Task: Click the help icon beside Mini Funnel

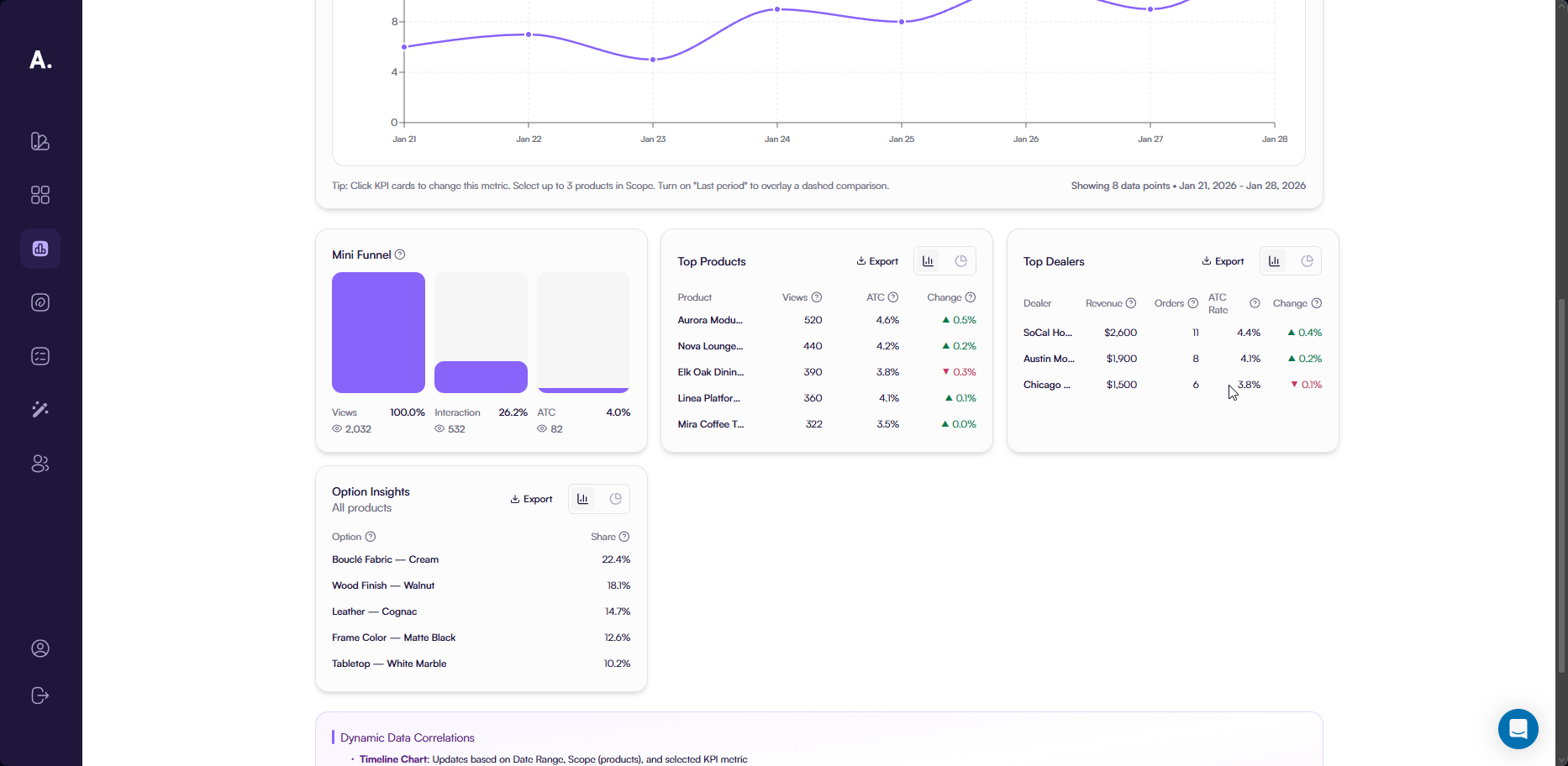Action: pos(400,254)
